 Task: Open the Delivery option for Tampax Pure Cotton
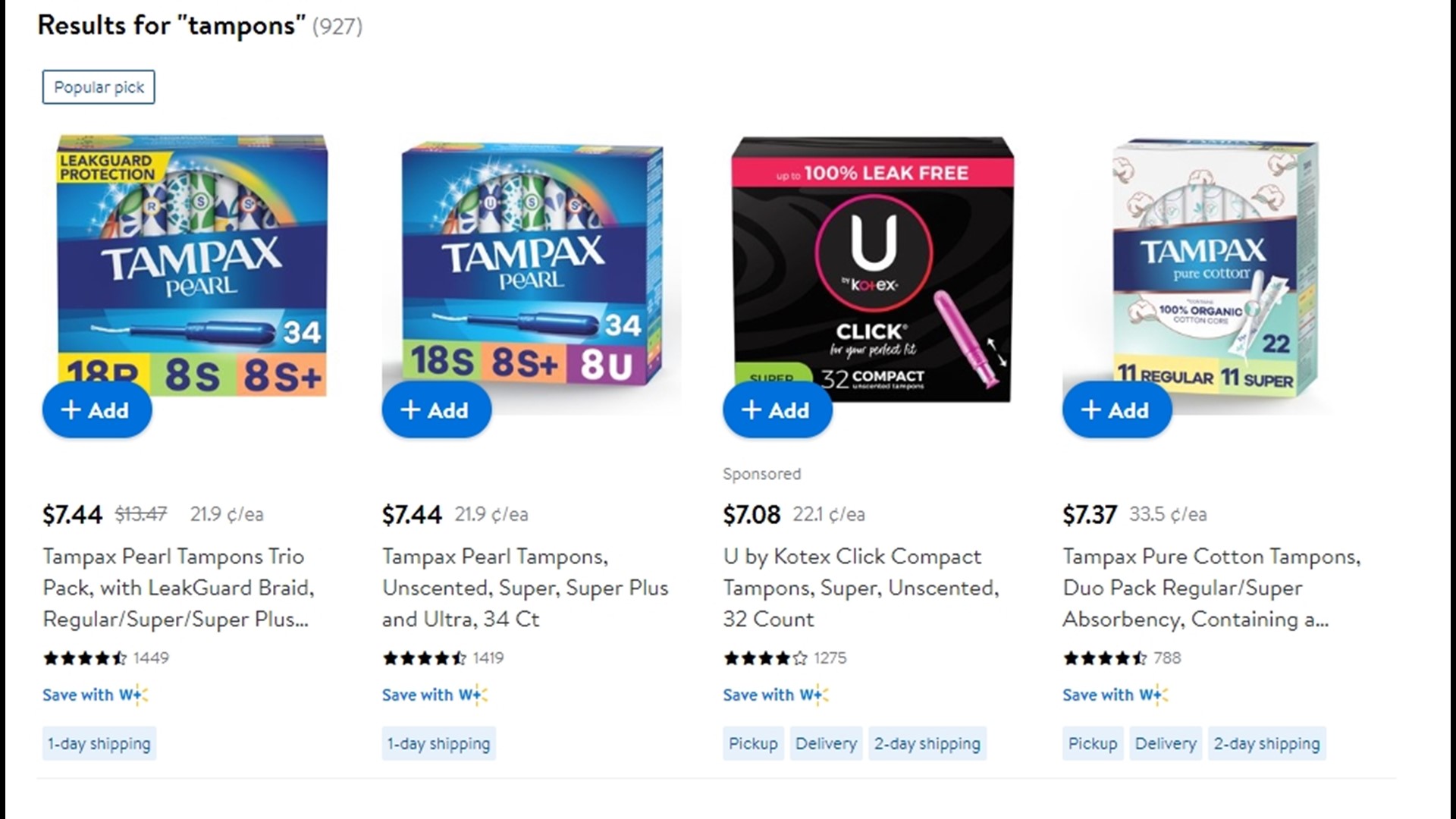1166,743
